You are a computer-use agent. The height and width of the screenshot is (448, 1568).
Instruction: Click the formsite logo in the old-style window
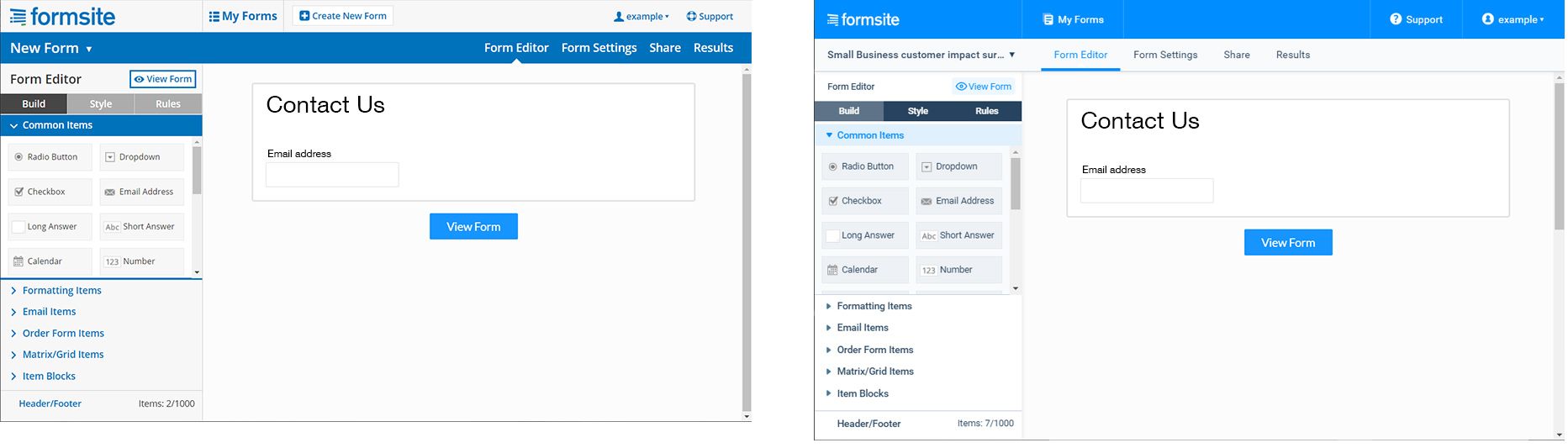coord(62,16)
